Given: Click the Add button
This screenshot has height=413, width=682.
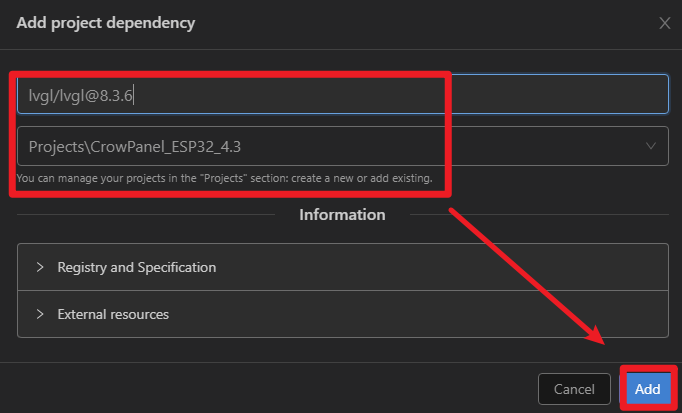Looking at the screenshot, I should (x=648, y=389).
